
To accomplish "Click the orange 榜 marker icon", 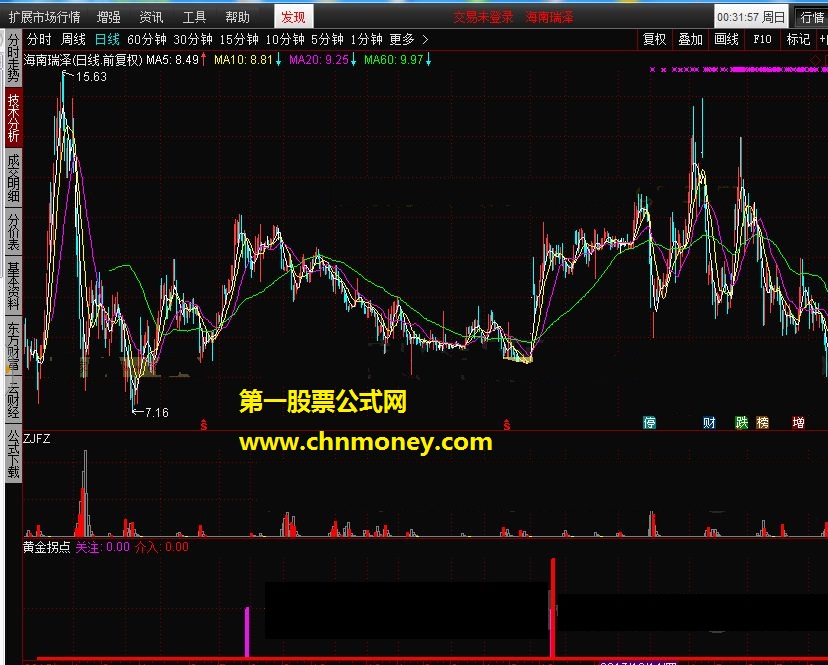I will click(x=762, y=423).
